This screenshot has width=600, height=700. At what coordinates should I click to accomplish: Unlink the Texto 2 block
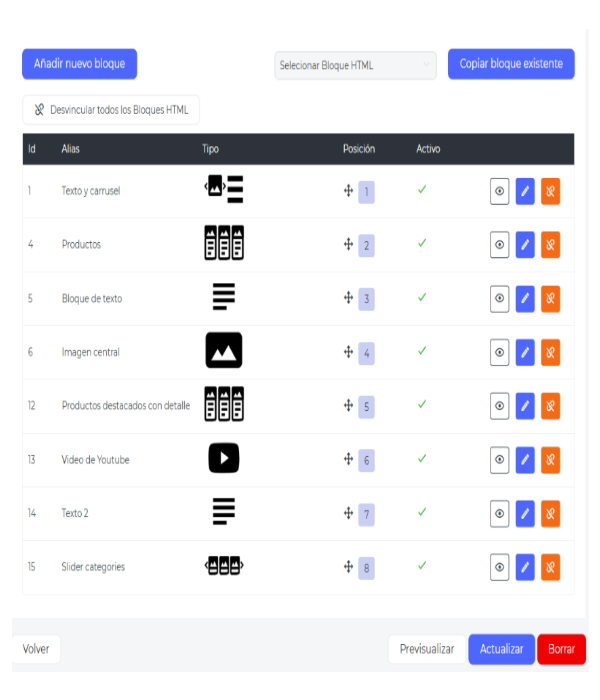click(550, 513)
